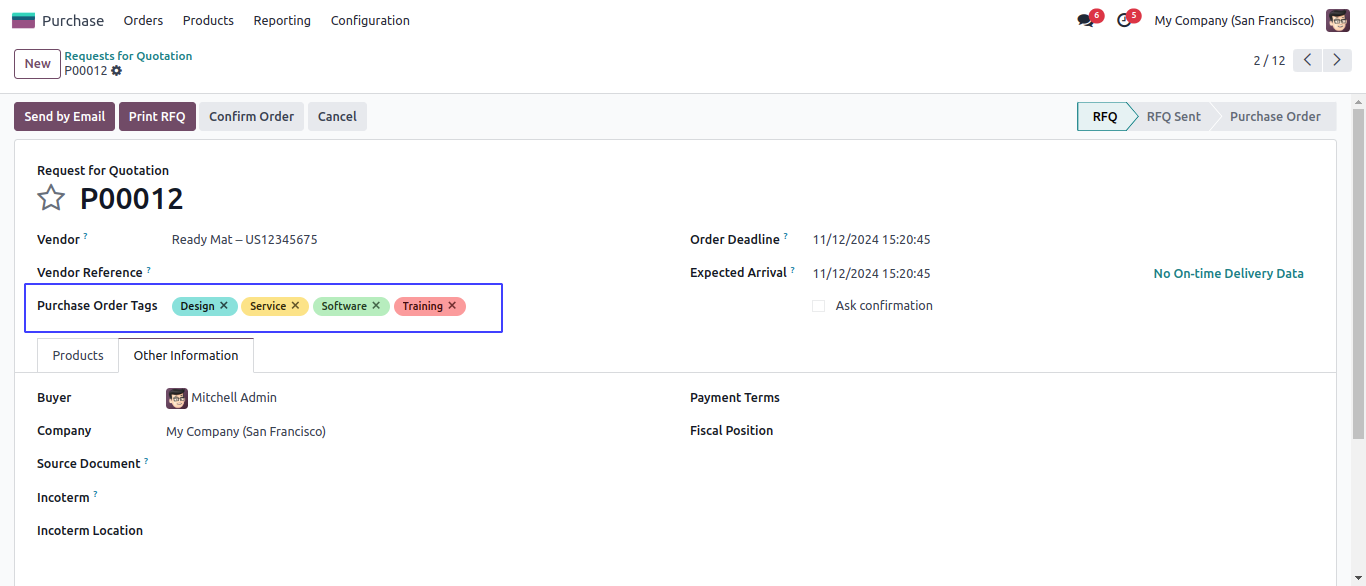Remove the Training tag
The height and width of the screenshot is (586, 1366).
pyautogui.click(x=452, y=306)
